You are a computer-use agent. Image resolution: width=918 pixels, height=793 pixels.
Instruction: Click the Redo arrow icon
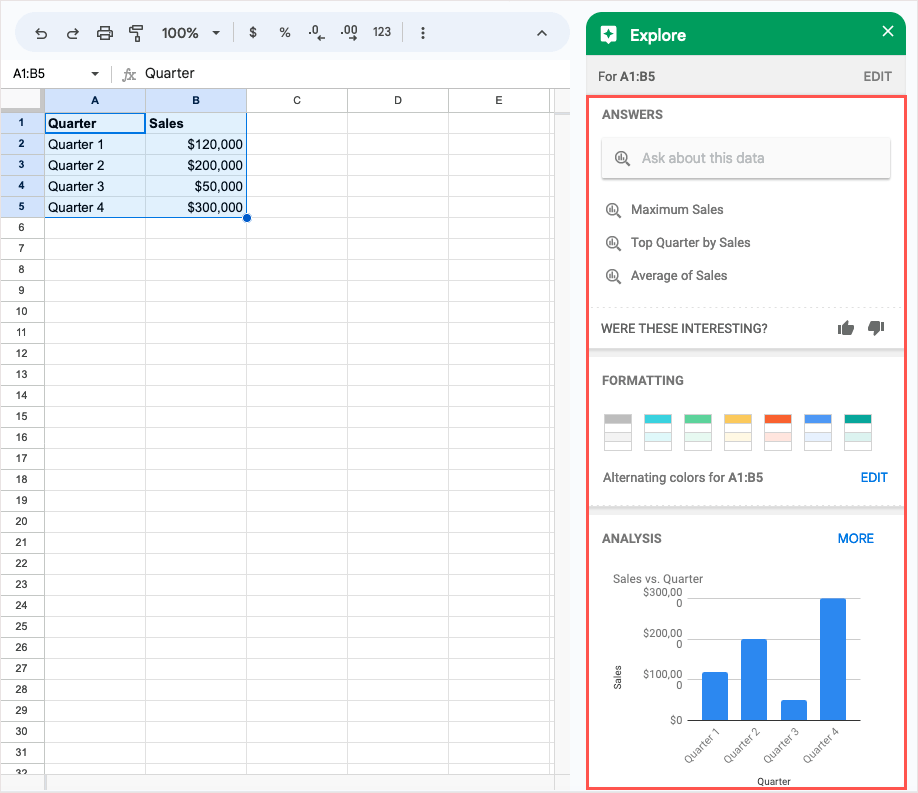pos(72,33)
